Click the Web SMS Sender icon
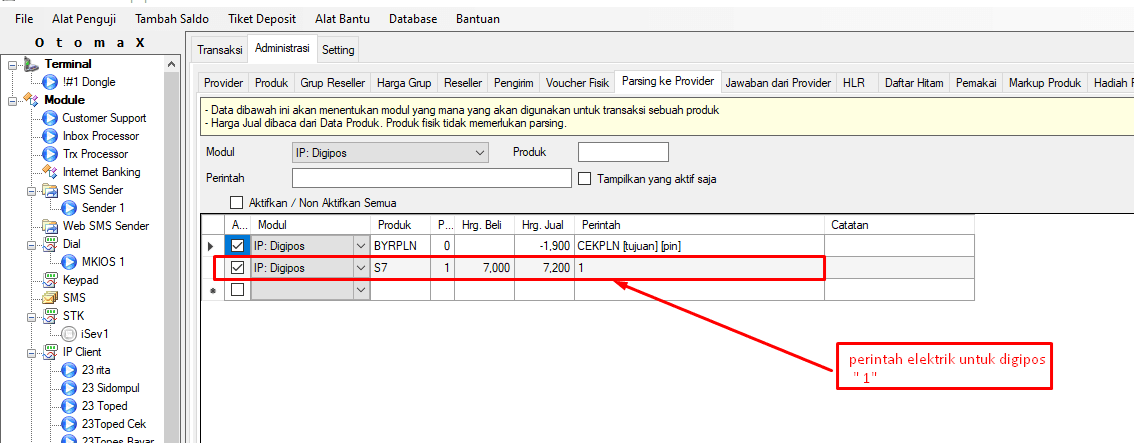This screenshot has width=1134, height=443. (x=50, y=226)
